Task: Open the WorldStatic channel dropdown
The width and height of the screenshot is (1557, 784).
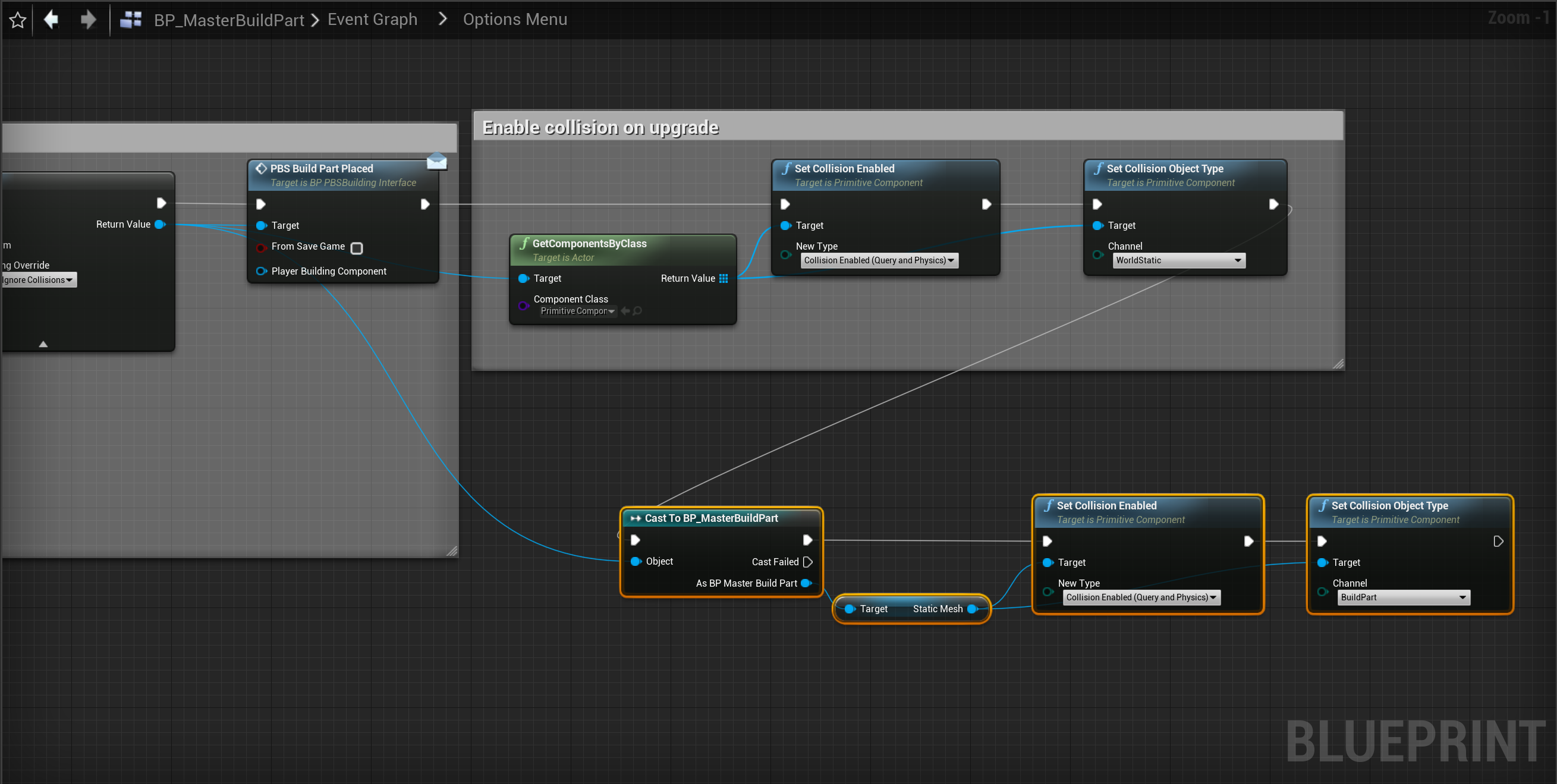Action: click(1179, 260)
